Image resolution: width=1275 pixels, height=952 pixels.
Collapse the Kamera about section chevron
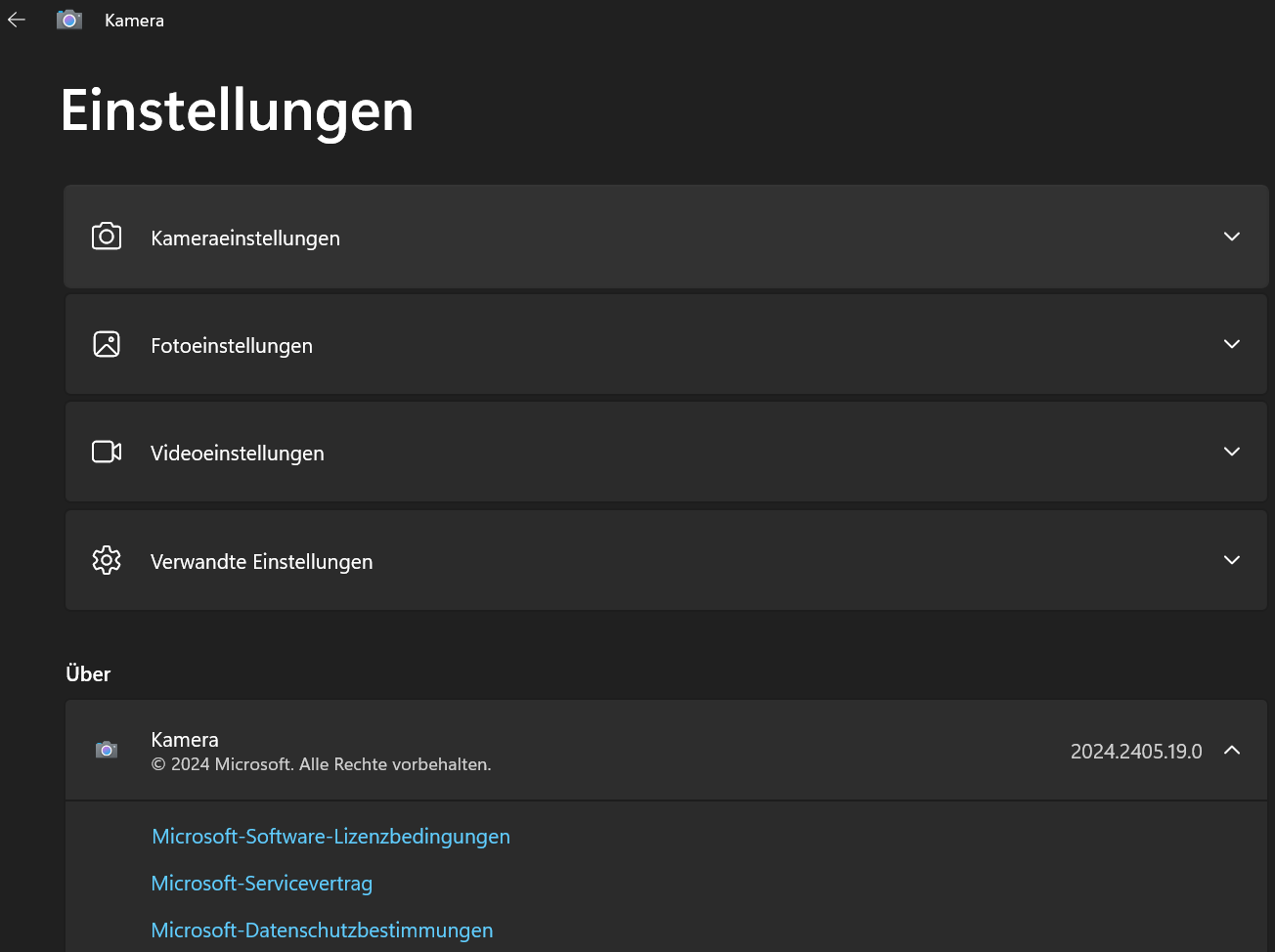point(1232,750)
